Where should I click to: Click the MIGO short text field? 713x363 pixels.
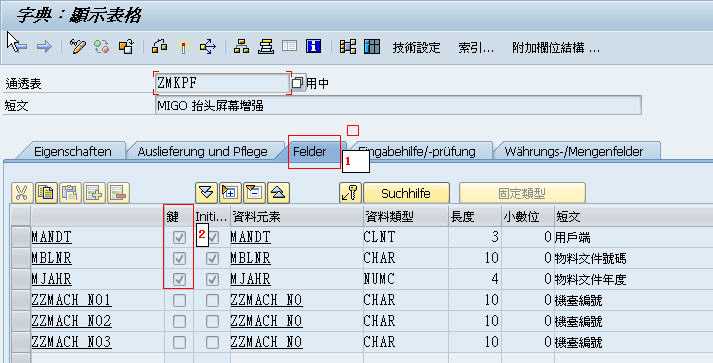point(398,106)
